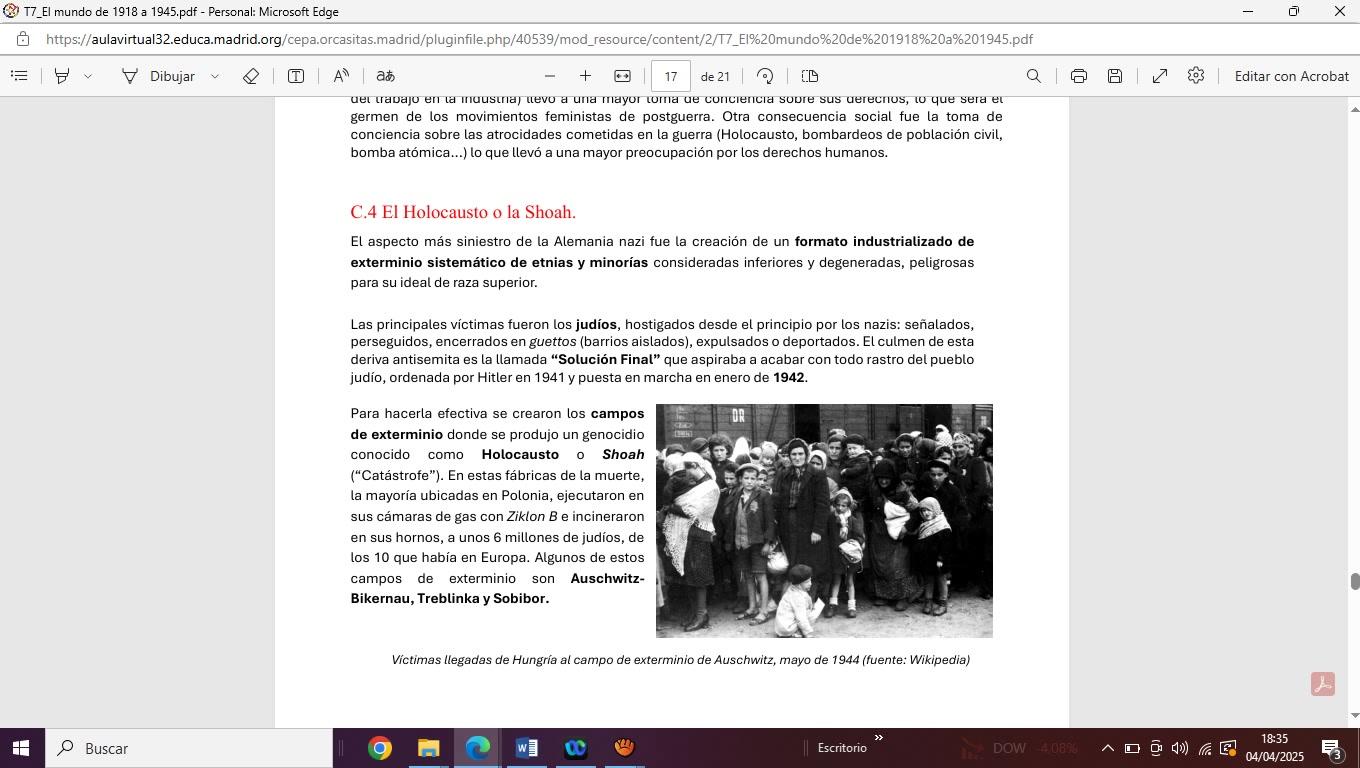Save the PDF document
Screen dimensions: 1360x768
tap(1115, 76)
